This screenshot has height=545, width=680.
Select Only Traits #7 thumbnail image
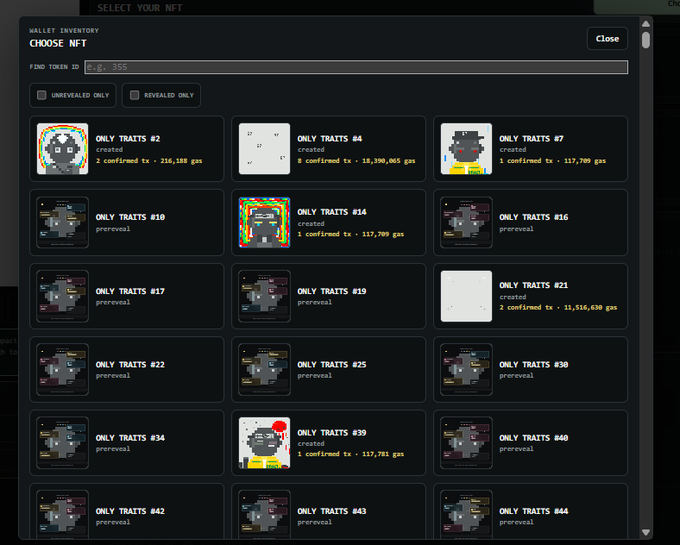(x=466, y=149)
